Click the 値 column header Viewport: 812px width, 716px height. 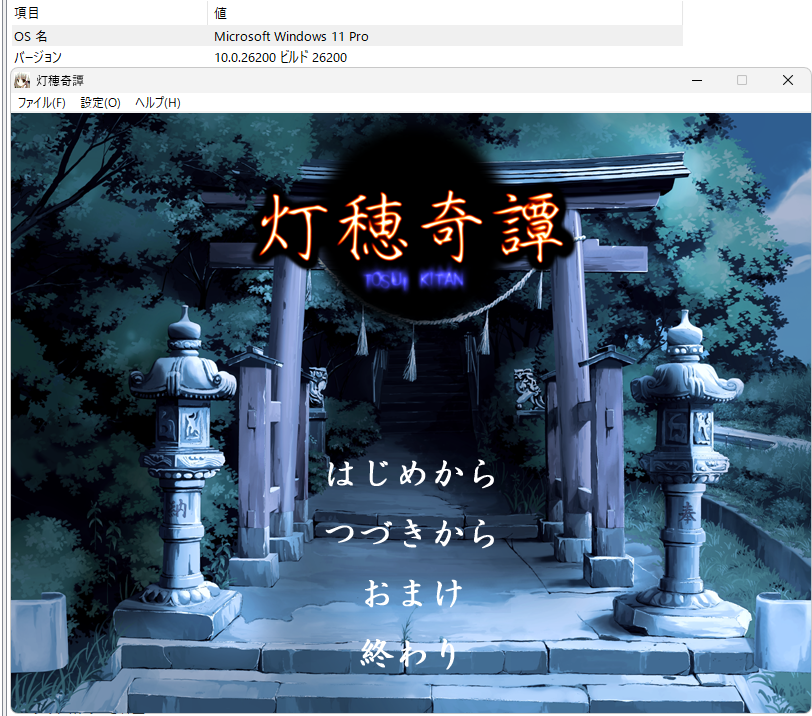[445, 12]
